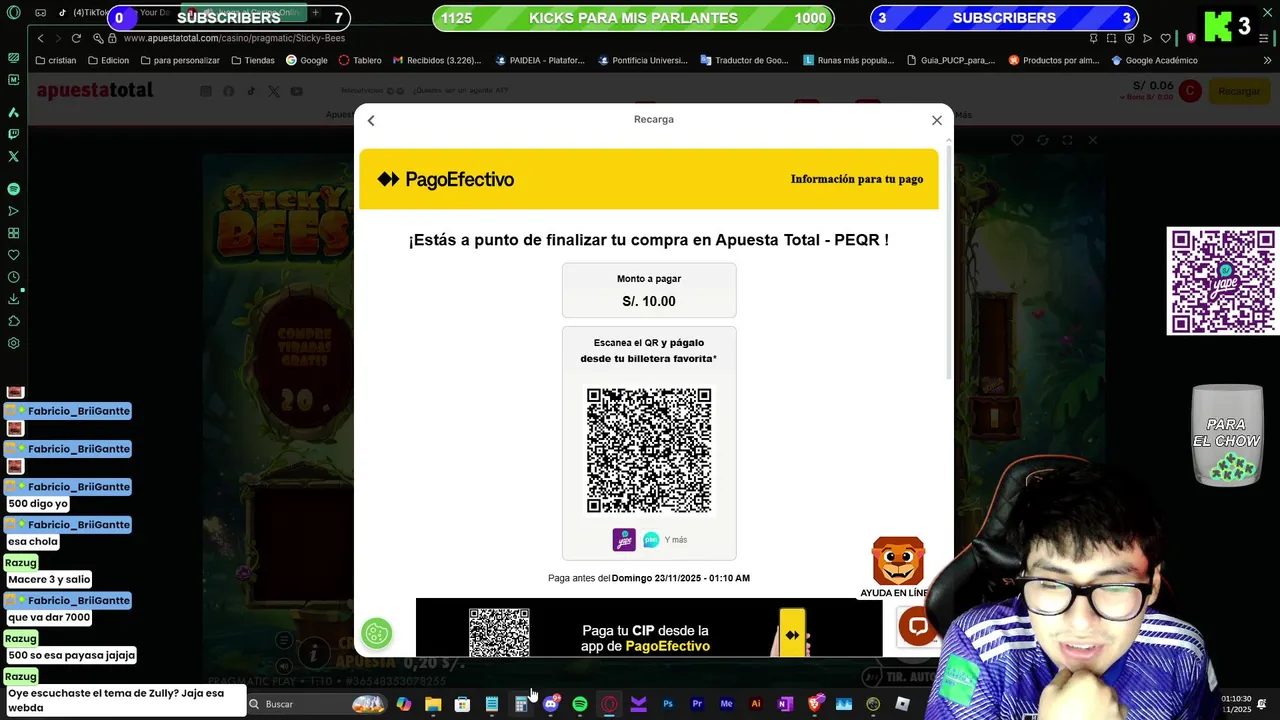Viewport: 1280px width, 720px height.
Task: Click 'Y más' wallets text
Action: click(x=676, y=540)
